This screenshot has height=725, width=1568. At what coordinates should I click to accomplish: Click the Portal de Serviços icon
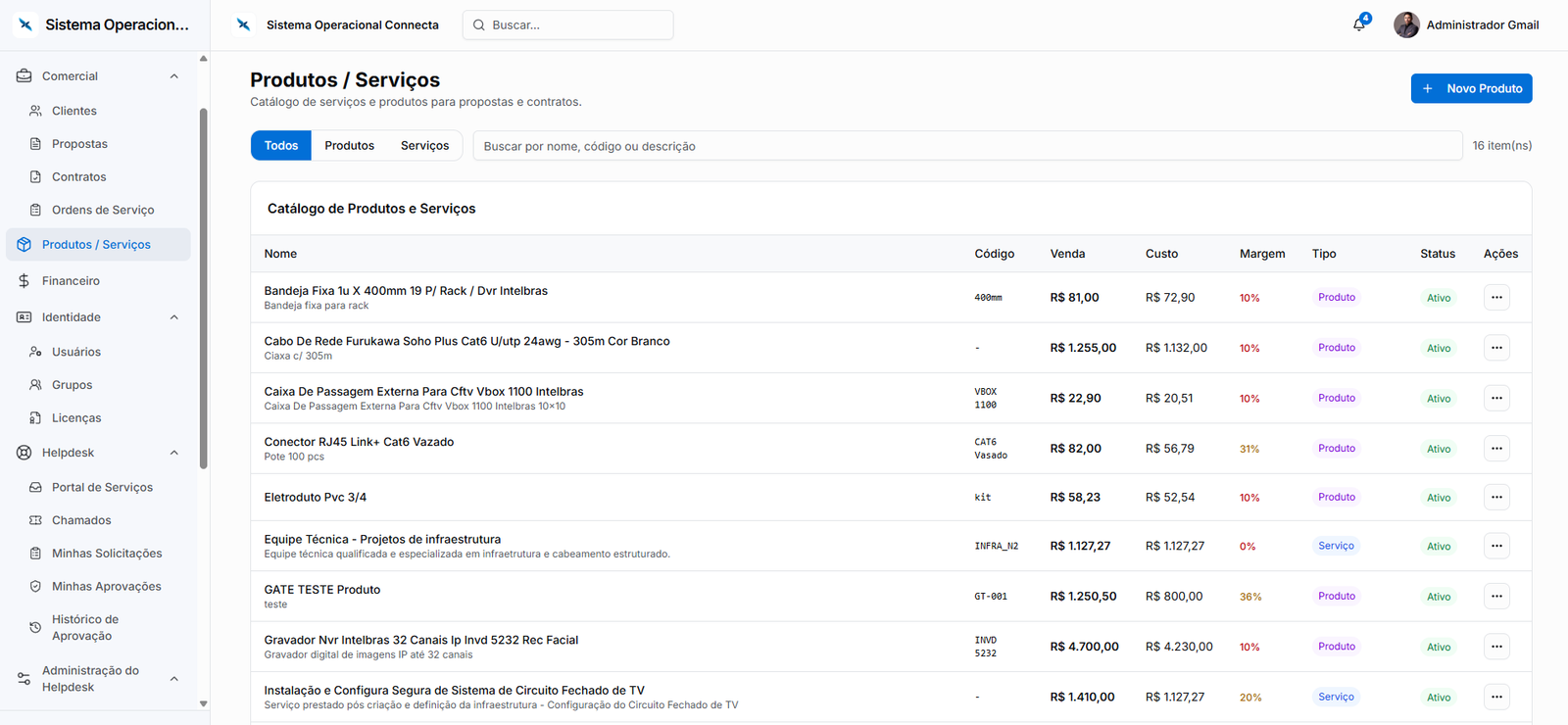pos(35,487)
